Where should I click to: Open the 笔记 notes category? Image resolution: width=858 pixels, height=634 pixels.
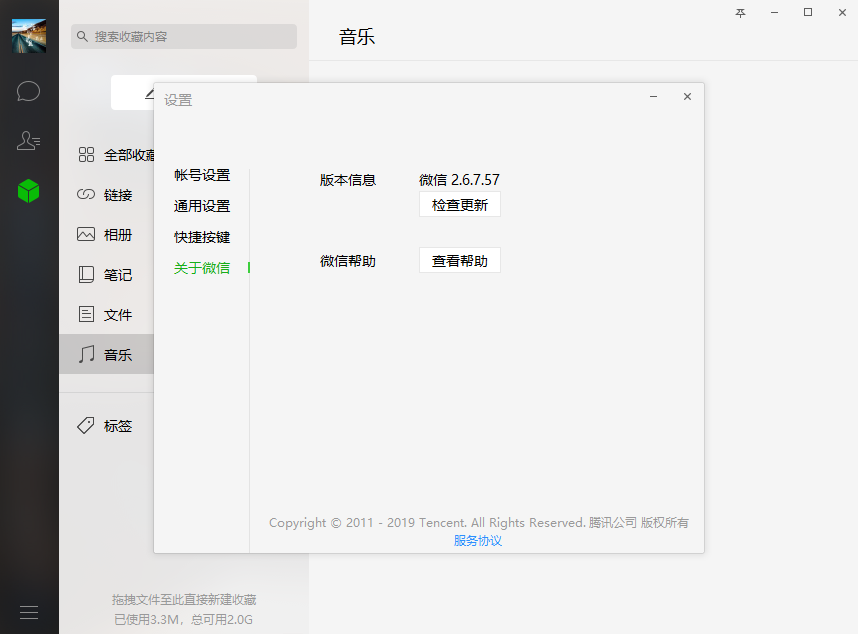[107, 275]
